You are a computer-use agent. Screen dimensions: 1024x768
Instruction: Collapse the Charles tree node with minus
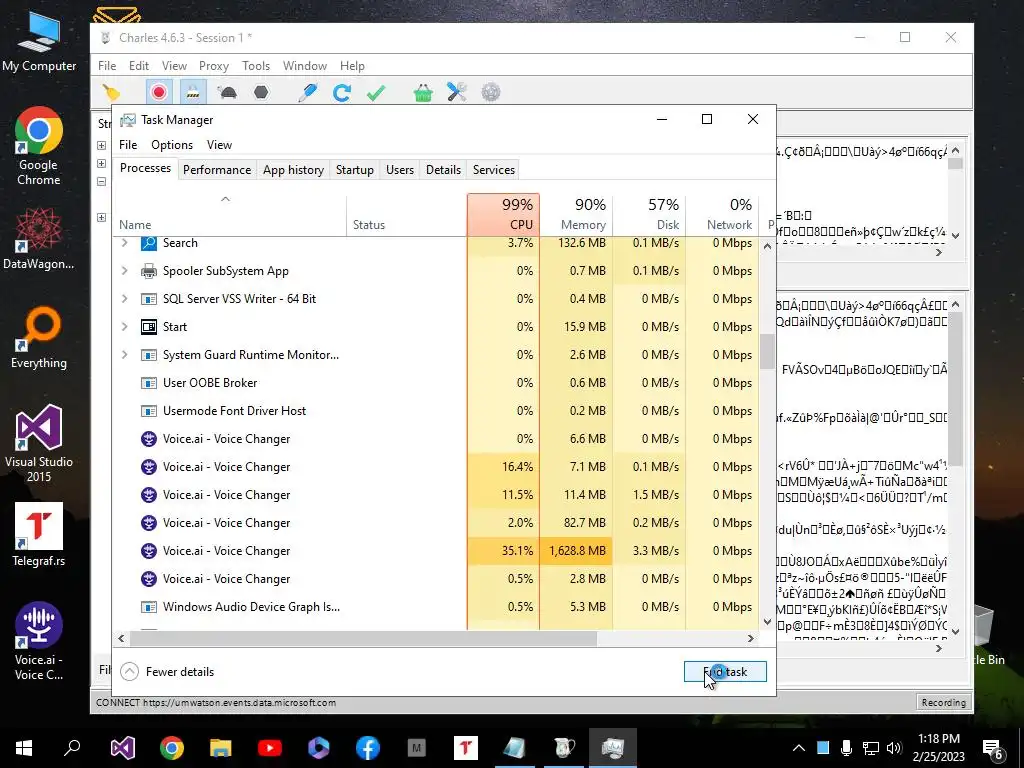tap(101, 182)
